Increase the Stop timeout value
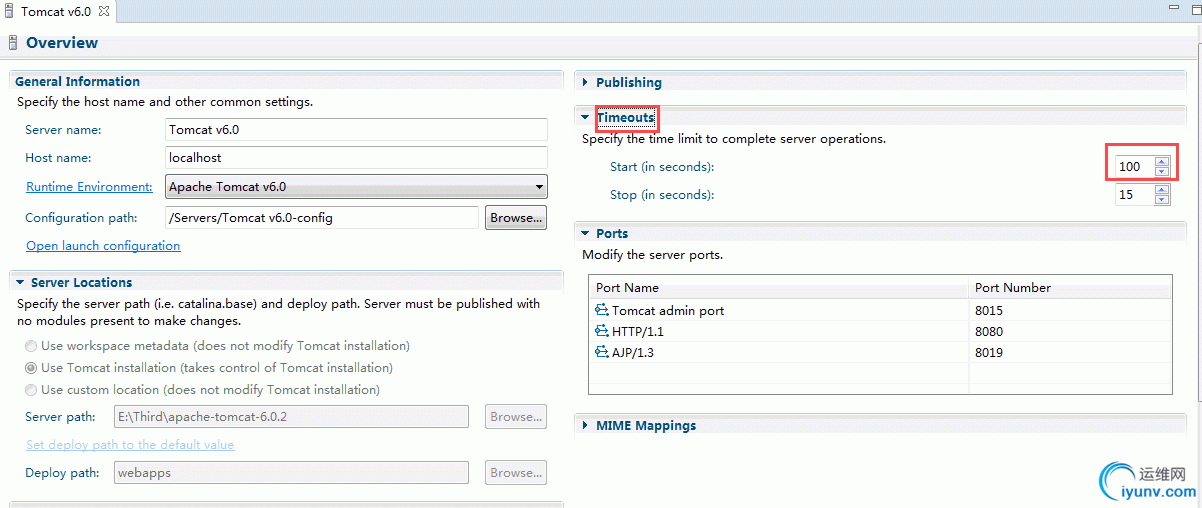Viewport: 1202px width, 508px height. click(x=1161, y=189)
